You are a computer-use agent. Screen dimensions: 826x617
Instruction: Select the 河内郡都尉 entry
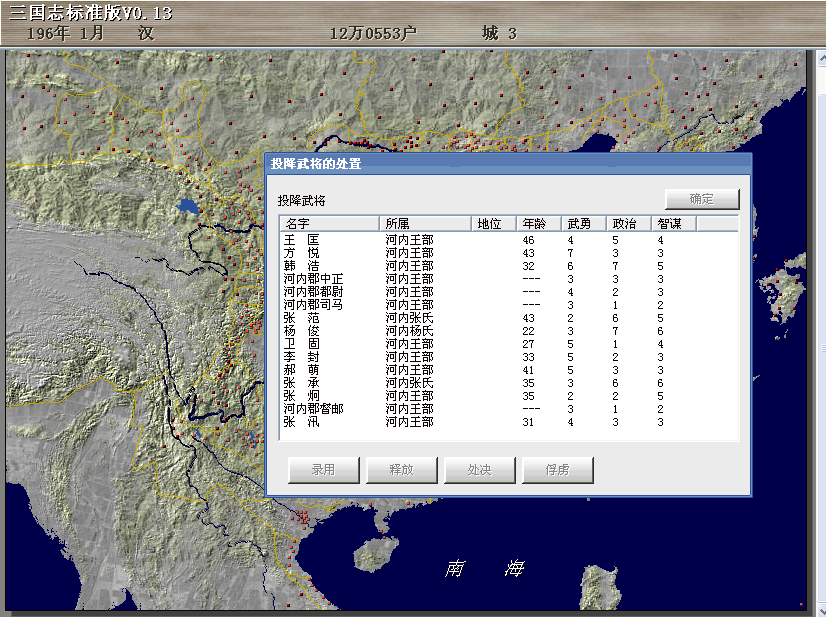(x=313, y=292)
